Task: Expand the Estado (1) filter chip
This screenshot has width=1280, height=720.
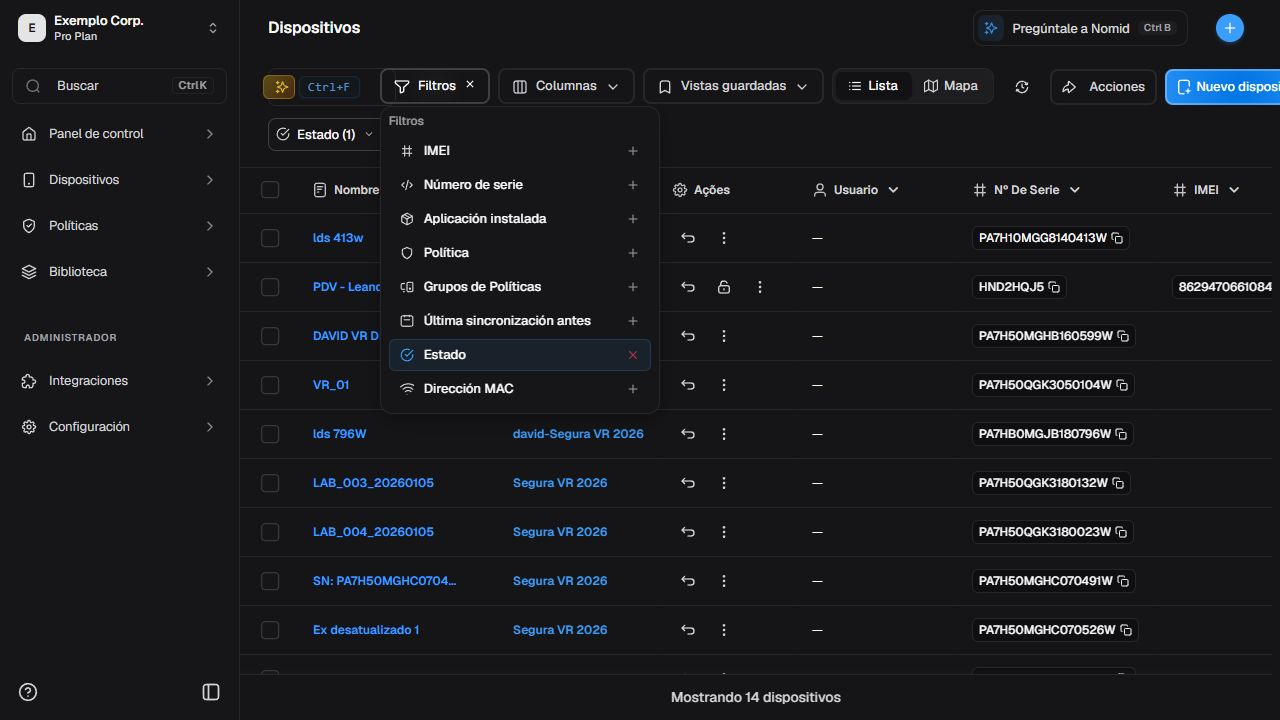Action: coord(325,134)
